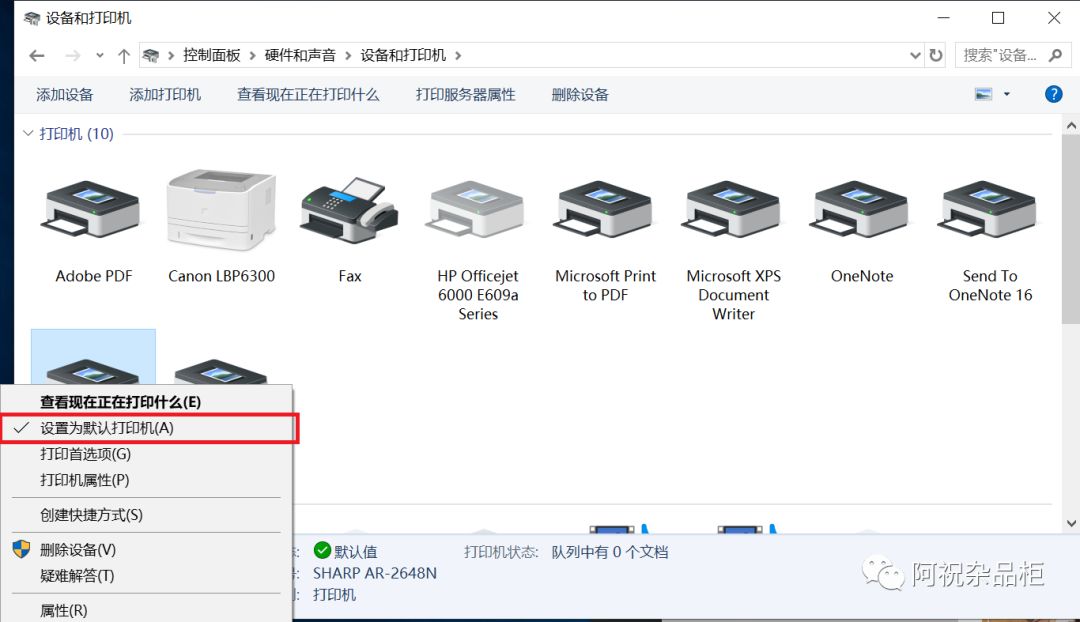Click the SHARP AR-2648N model text

coord(375,573)
